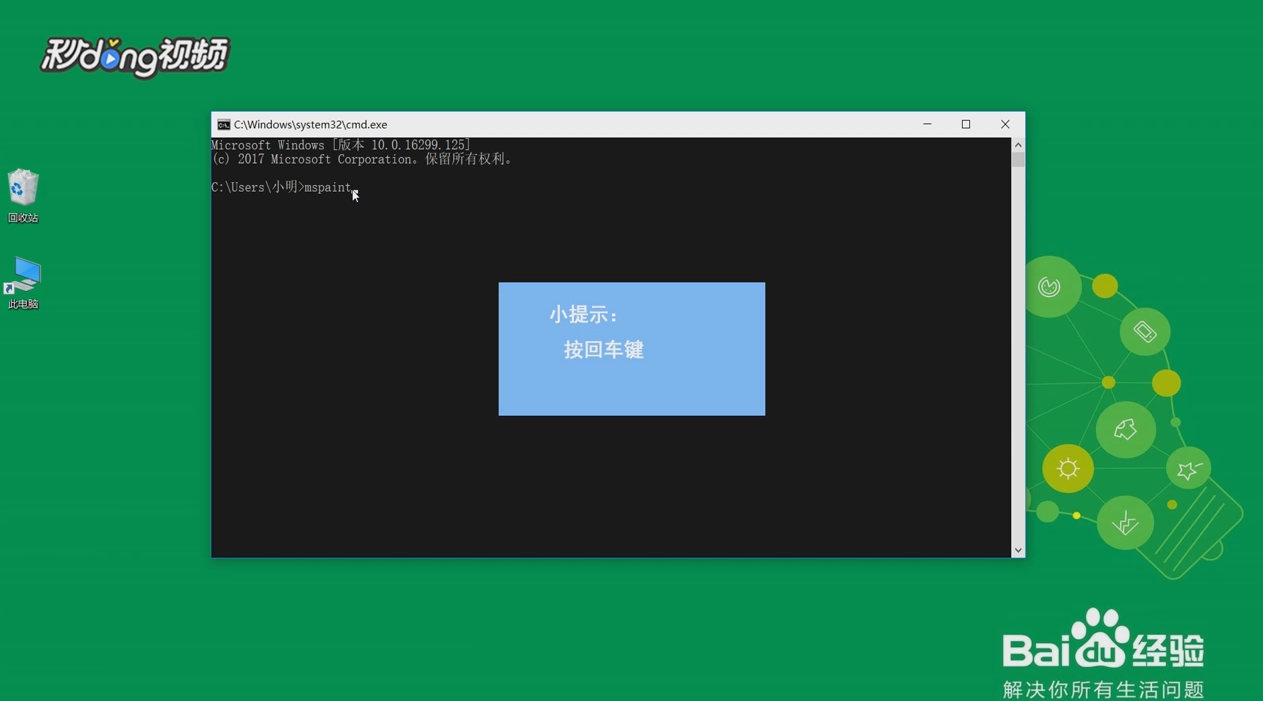The height and width of the screenshot is (701, 1263).
Task: Minimize the cmd.exe window
Action: [x=927, y=124]
